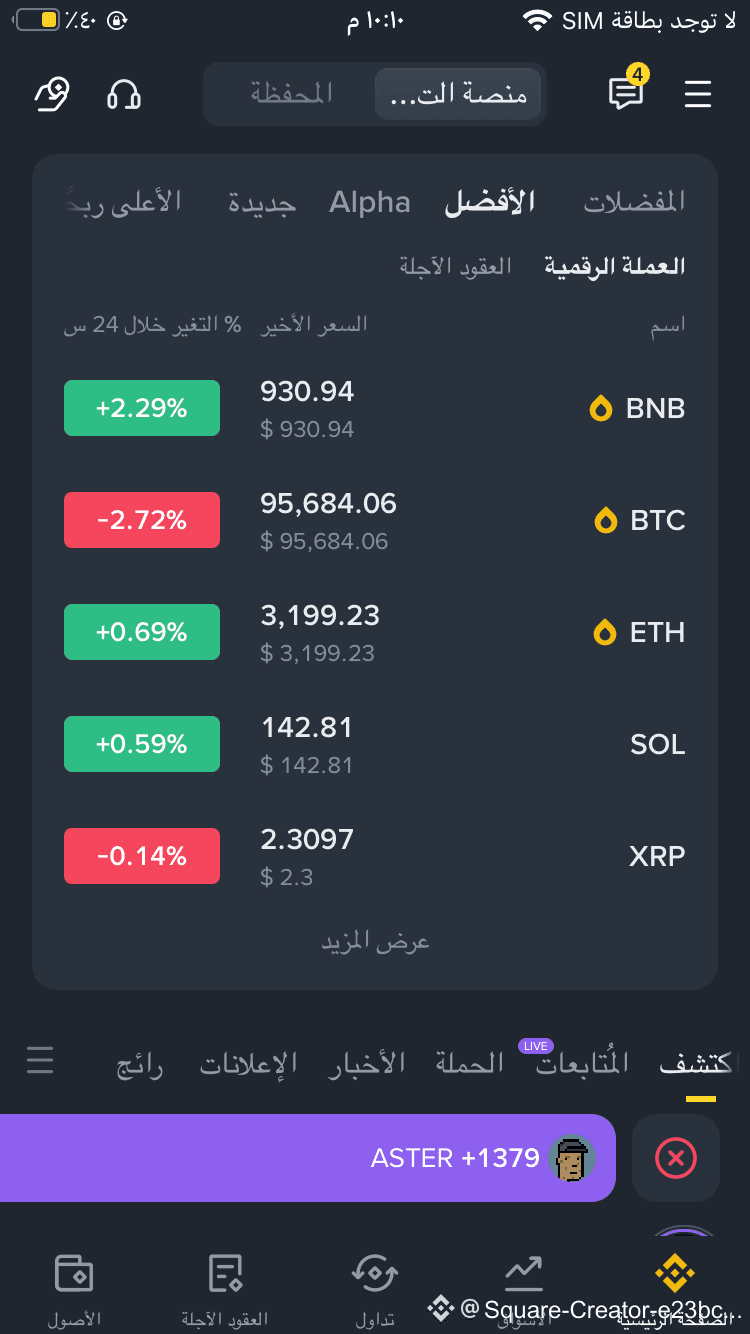Select the Alpha tab
The height and width of the screenshot is (1334, 750).
[x=370, y=202]
